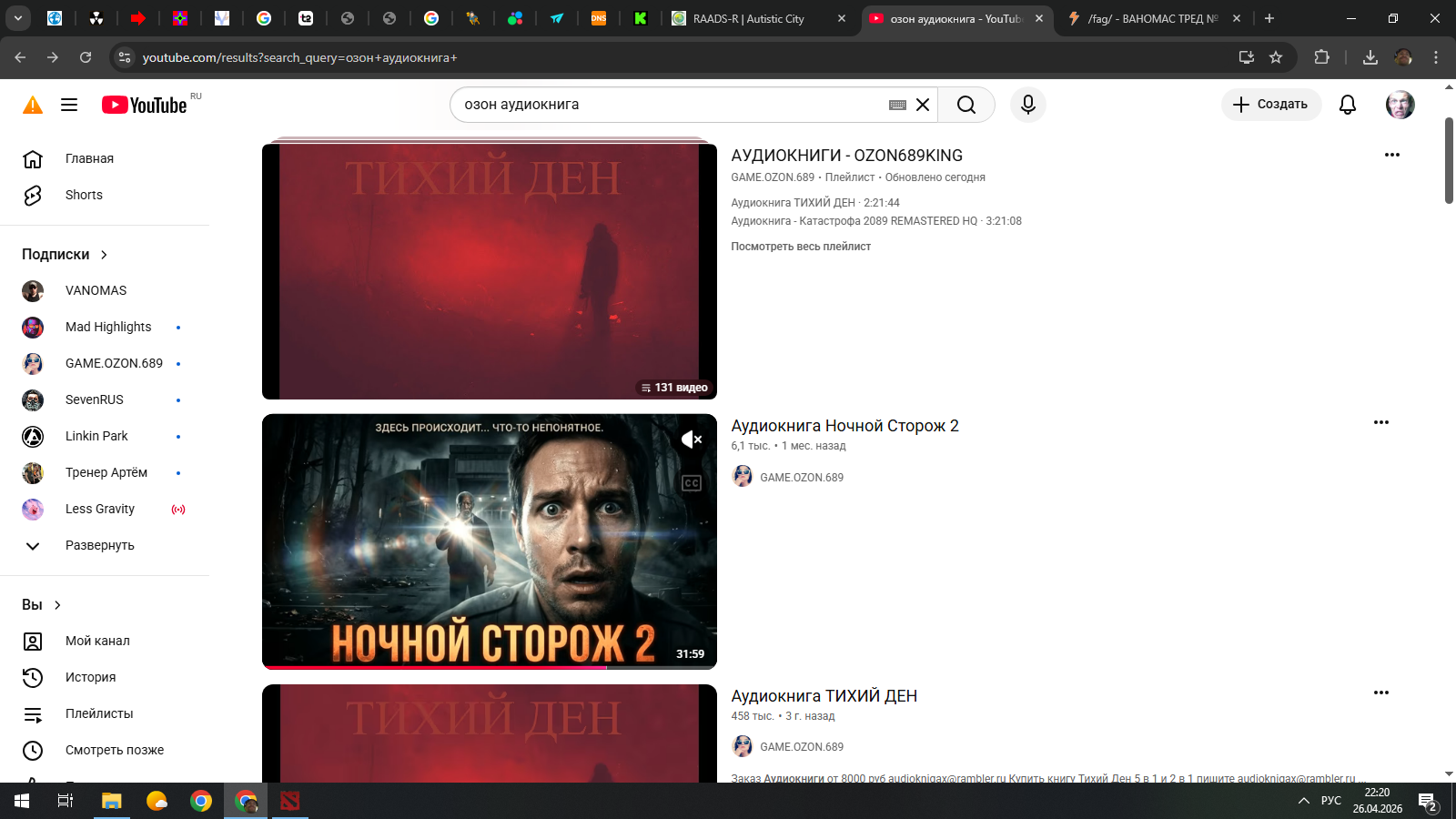Open Chrome extensions puzzle icon
This screenshot has width=1456, height=819.
[1322, 57]
